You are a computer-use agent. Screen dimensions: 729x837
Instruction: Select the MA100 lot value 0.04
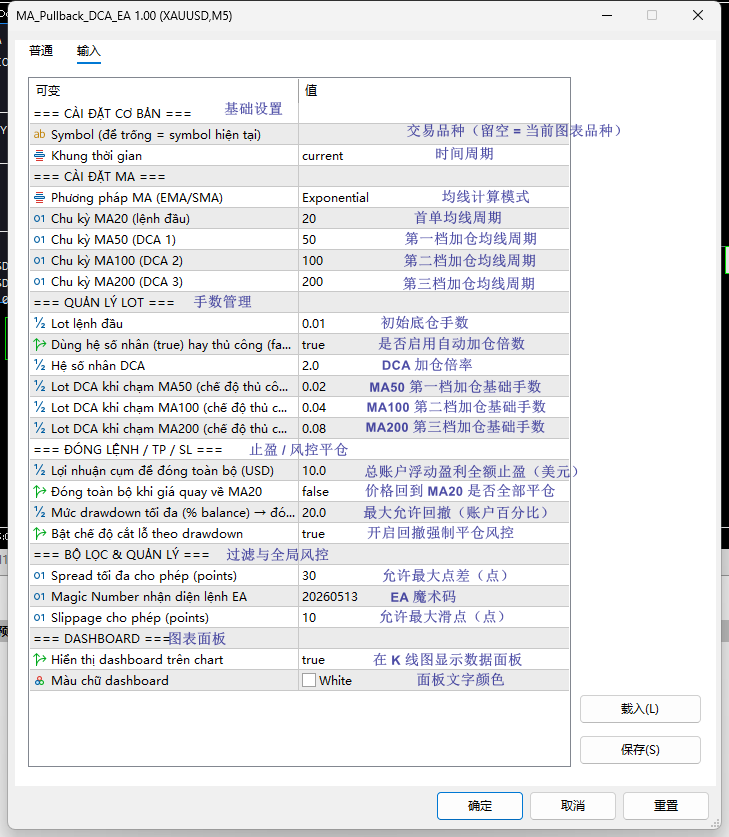coord(314,408)
